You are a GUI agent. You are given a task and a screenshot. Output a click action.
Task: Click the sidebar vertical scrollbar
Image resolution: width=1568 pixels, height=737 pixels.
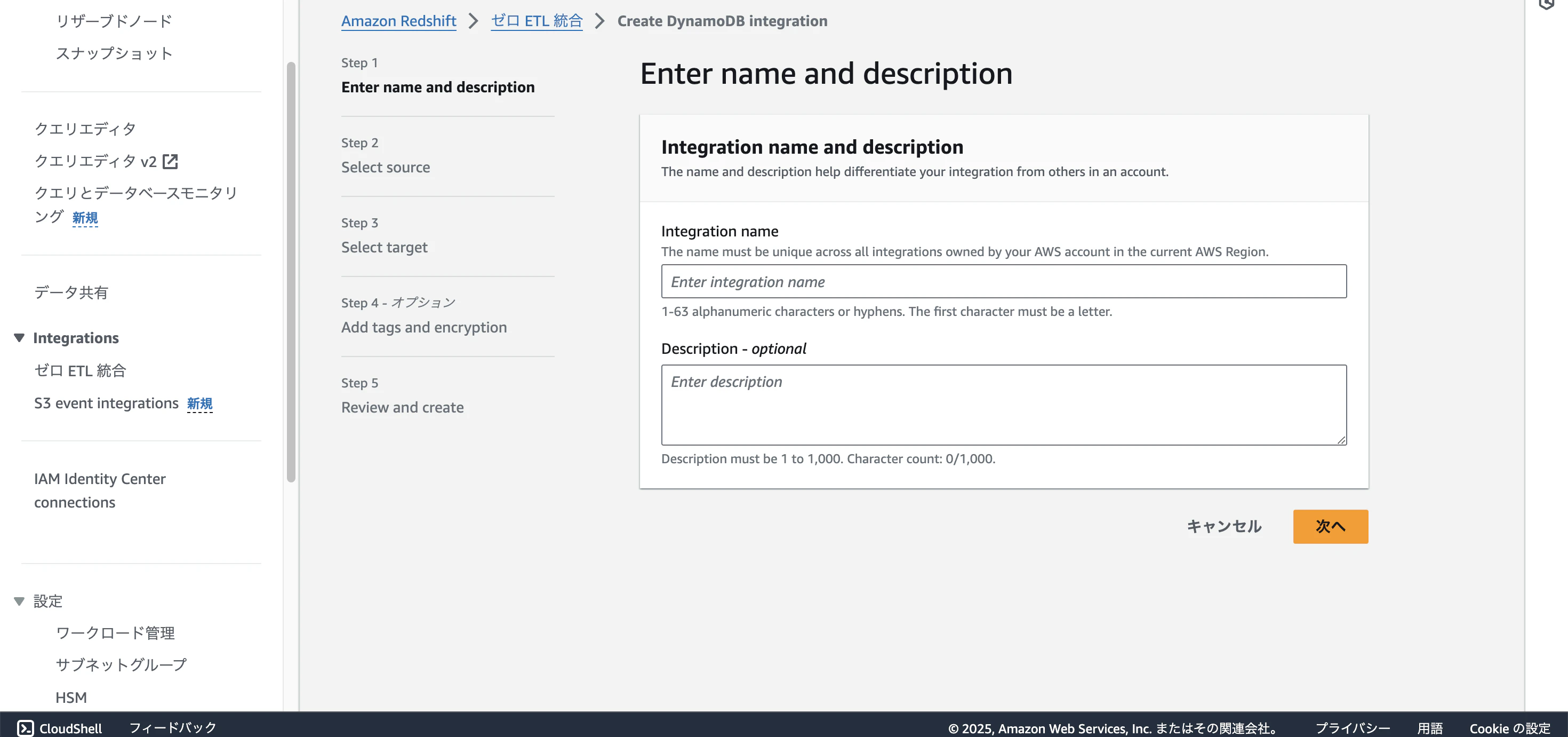[291, 271]
